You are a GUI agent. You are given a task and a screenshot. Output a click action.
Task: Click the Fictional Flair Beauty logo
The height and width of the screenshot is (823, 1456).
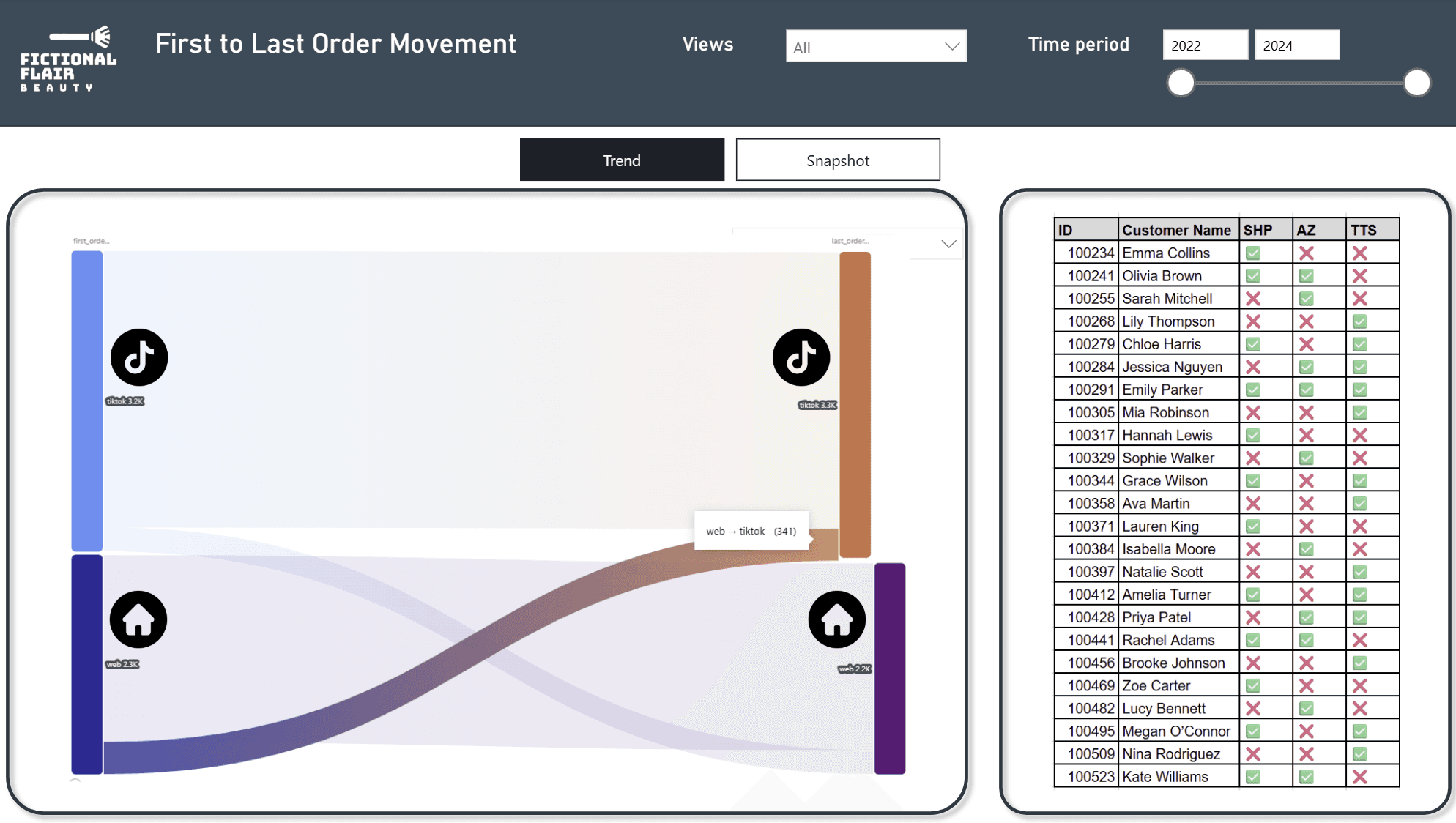68,59
